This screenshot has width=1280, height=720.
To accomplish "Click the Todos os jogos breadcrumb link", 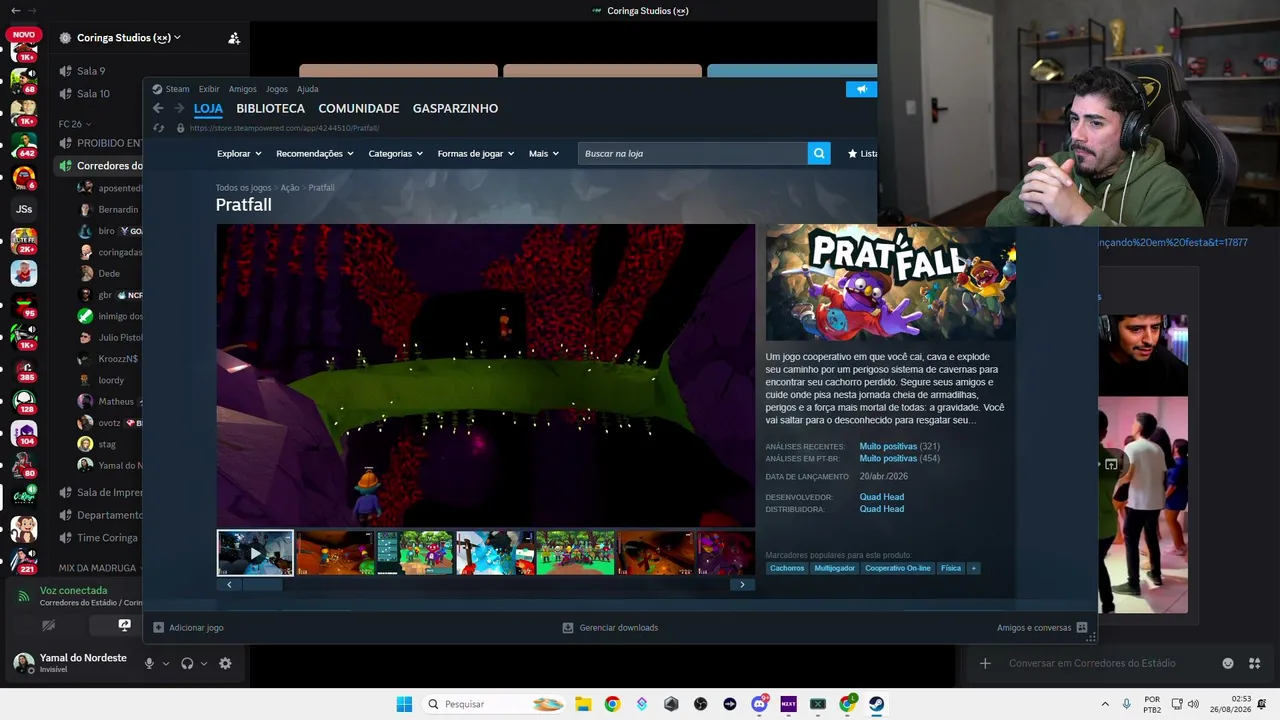I will pos(243,188).
